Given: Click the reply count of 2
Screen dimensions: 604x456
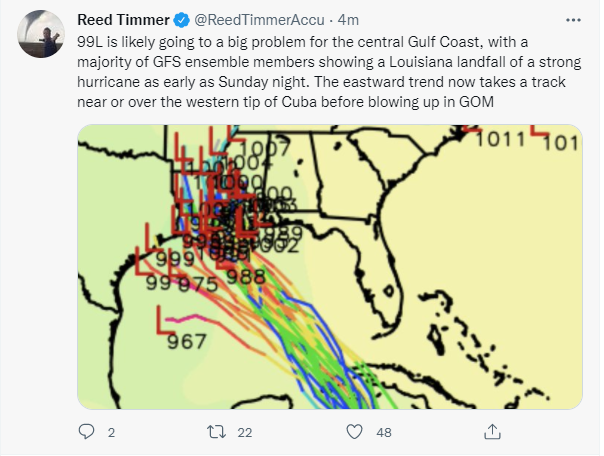Looking at the screenshot, I should [x=111, y=433].
